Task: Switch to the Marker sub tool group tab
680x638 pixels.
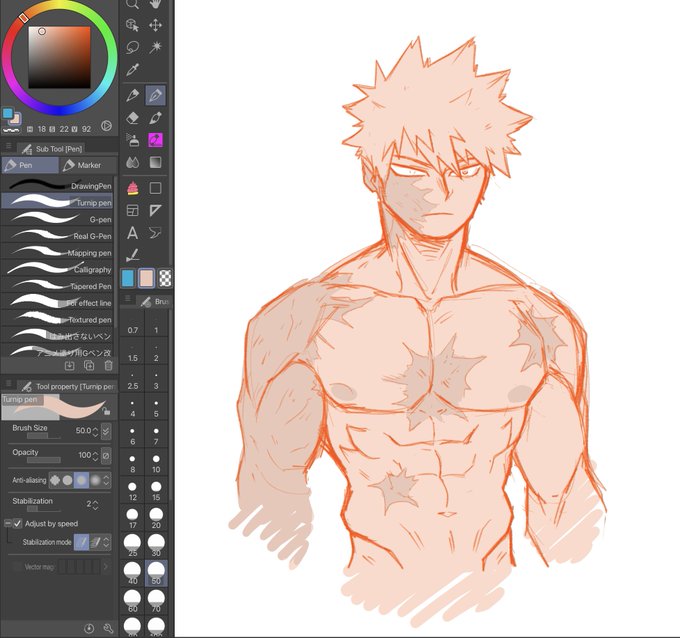Action: [x=88, y=165]
